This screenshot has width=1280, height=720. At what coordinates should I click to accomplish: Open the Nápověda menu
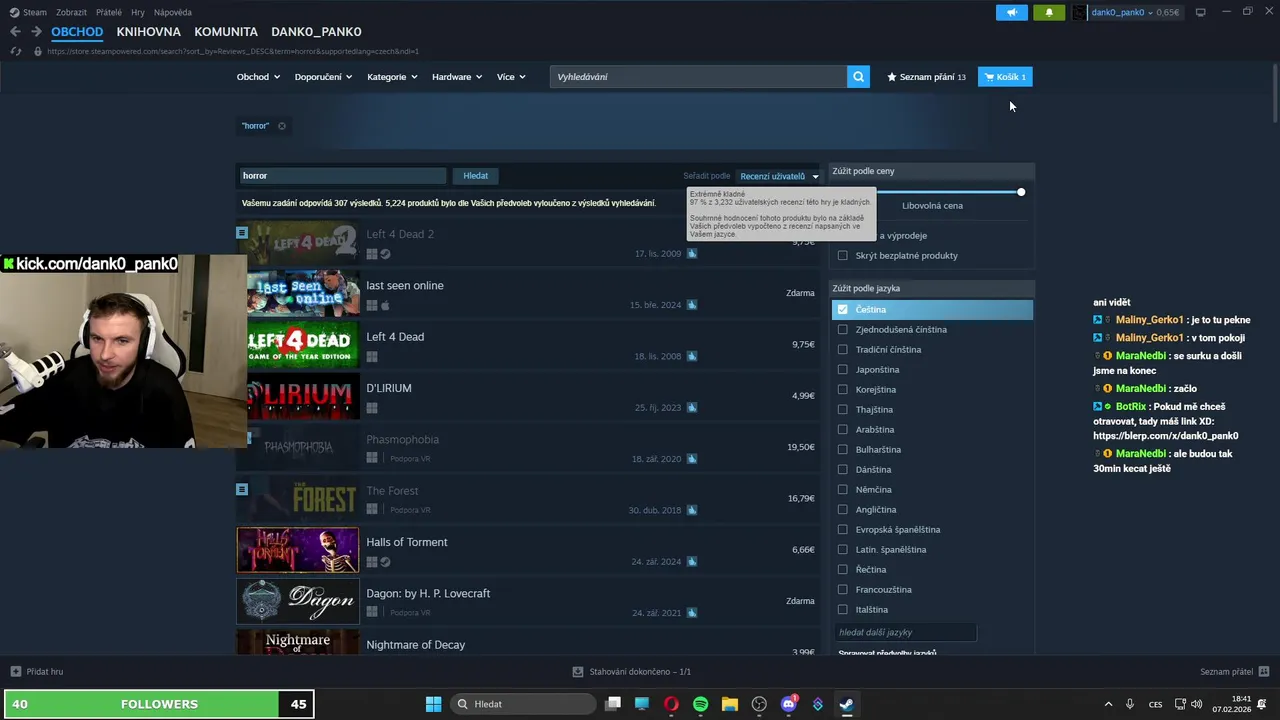click(173, 12)
